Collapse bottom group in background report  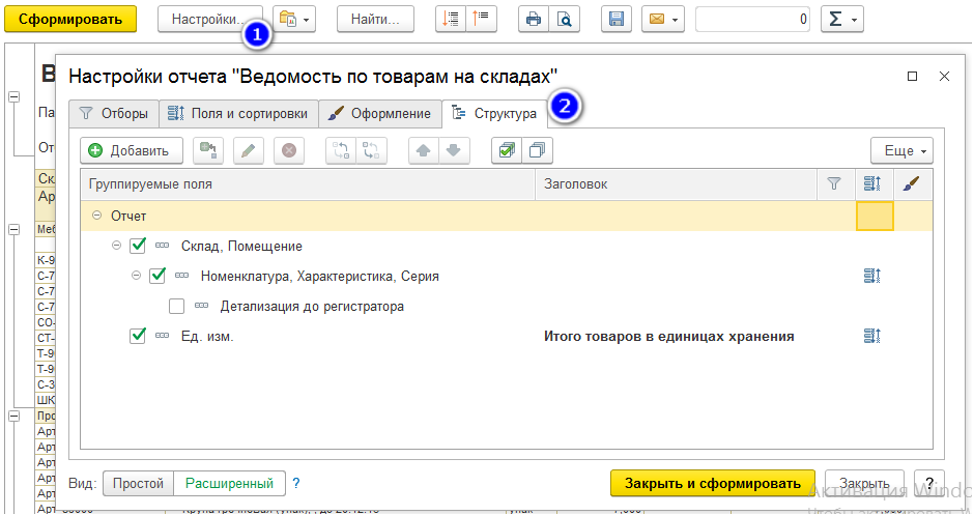14,416
